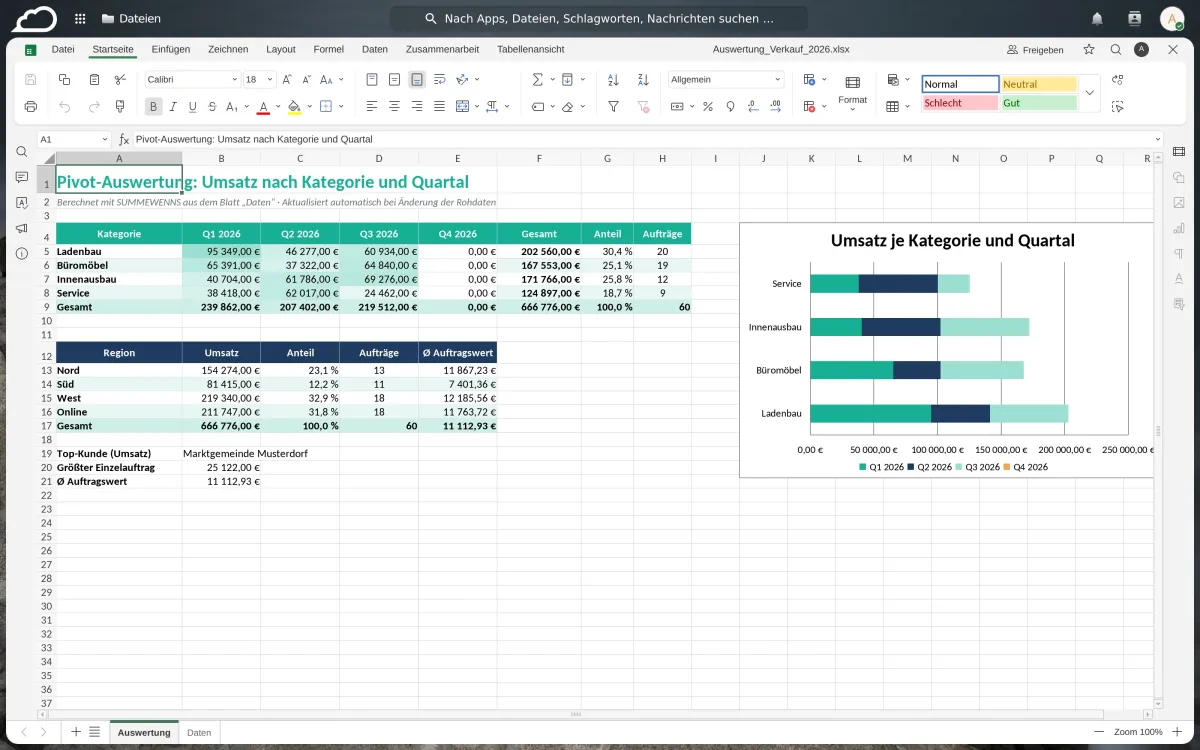The width and height of the screenshot is (1200, 750).
Task: Open the Zusammenarbeit ribbon tab
Action: [x=442, y=49]
